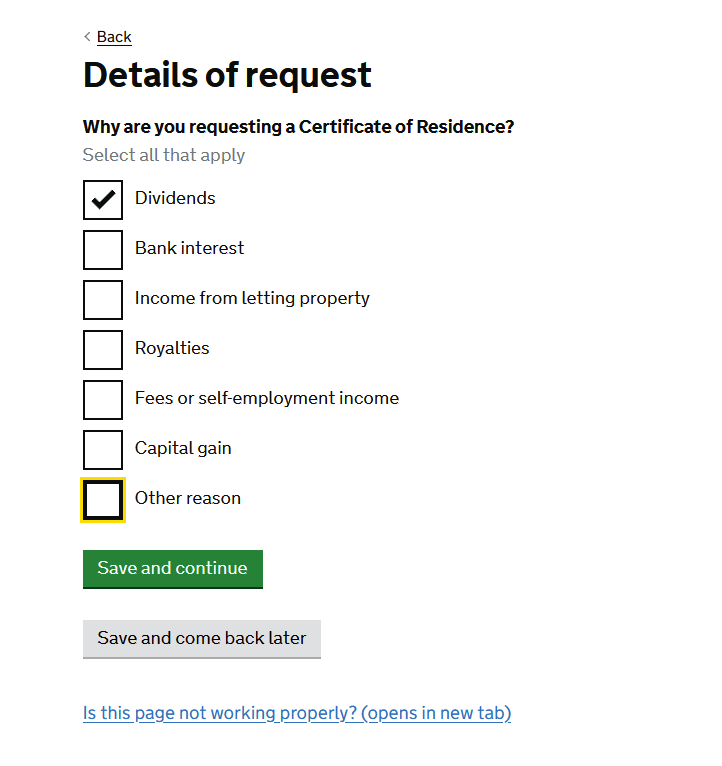Click the 'Royalties' label text
The height and width of the screenshot is (766, 722).
tap(172, 348)
